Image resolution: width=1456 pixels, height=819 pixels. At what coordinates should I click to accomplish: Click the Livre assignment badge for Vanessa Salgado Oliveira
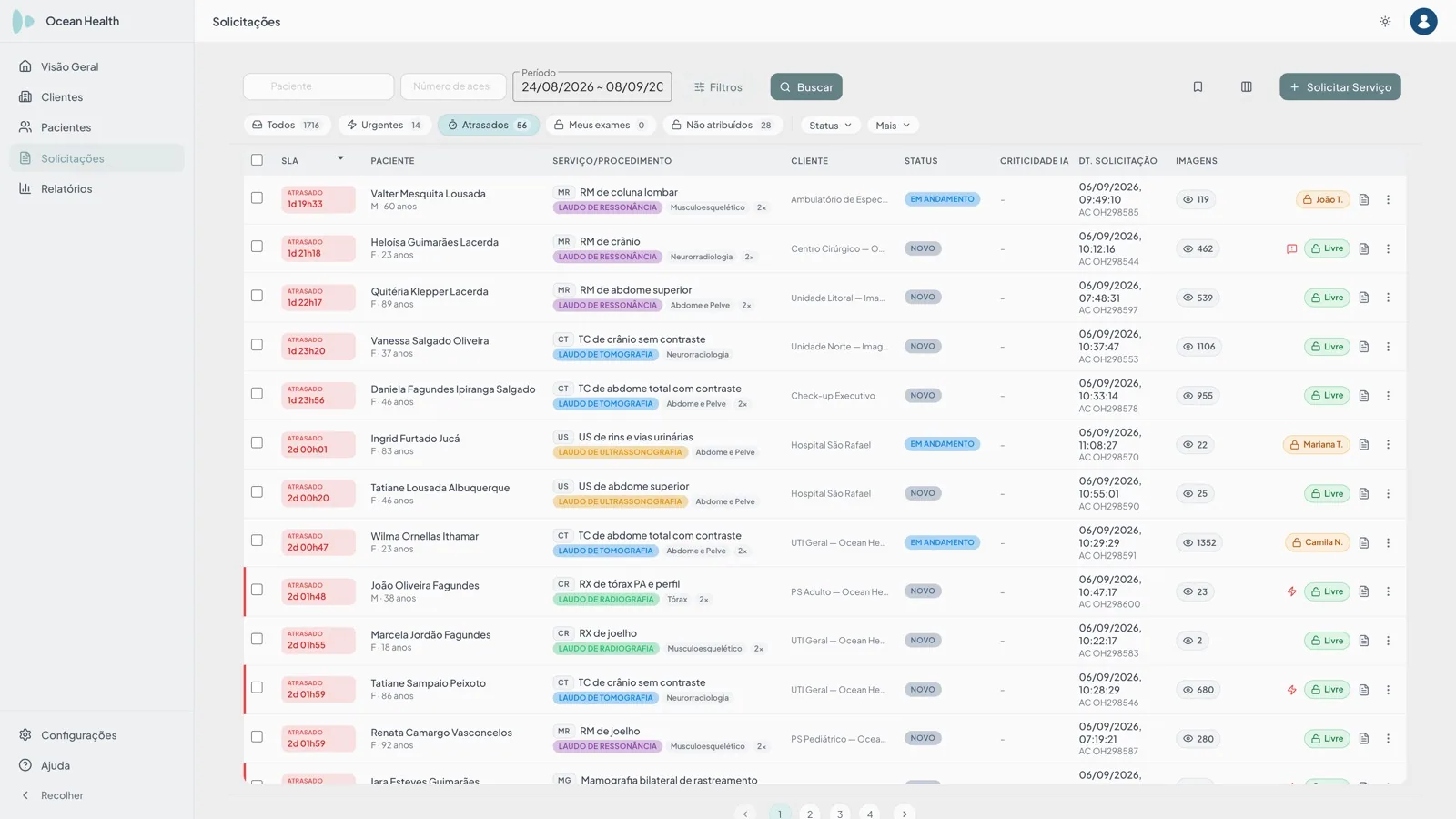coord(1327,347)
